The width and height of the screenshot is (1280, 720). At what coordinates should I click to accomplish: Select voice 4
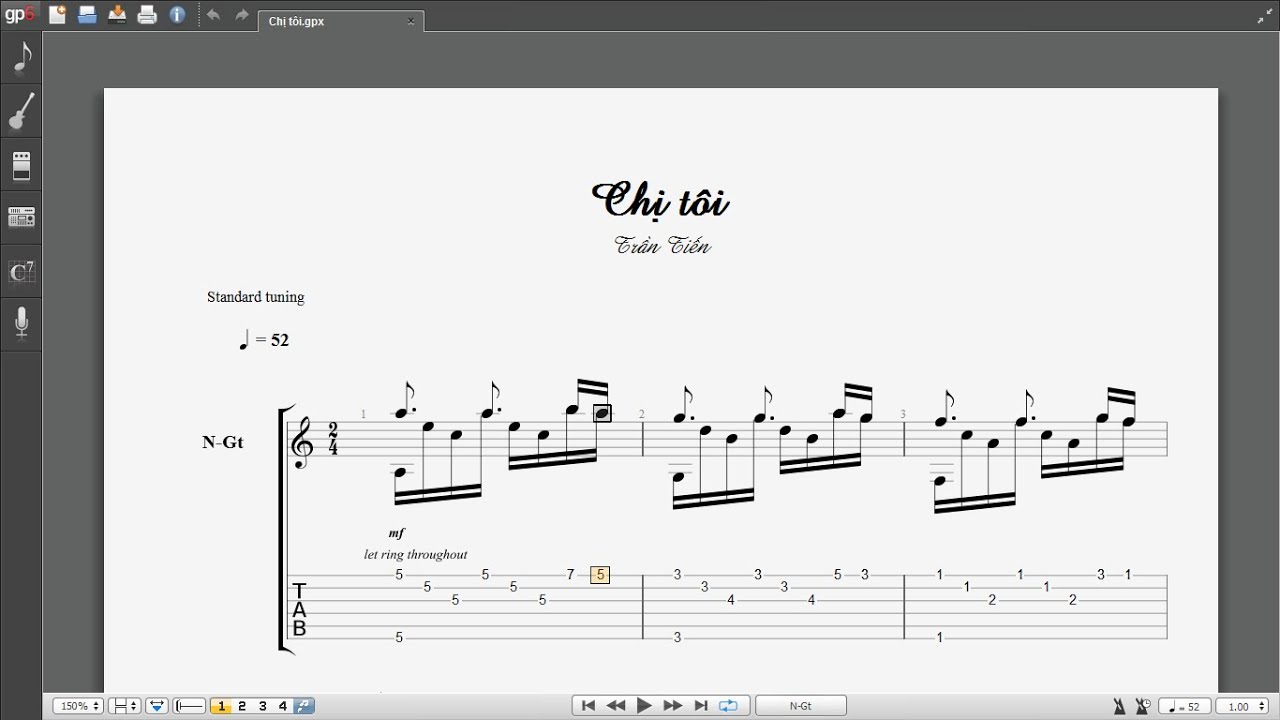point(283,706)
